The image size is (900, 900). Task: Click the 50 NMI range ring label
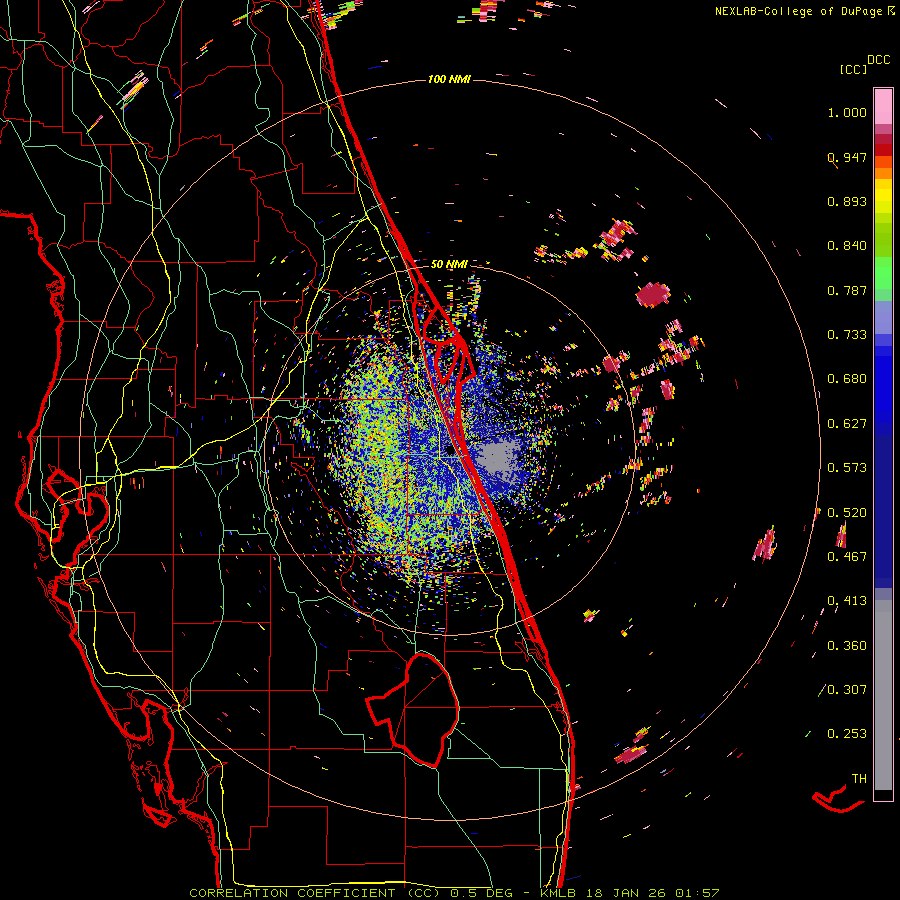coord(449,264)
